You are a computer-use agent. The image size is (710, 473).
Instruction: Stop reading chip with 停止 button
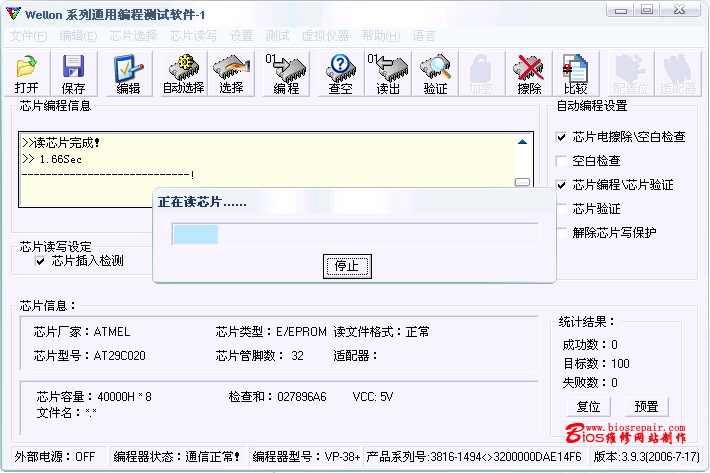347,266
